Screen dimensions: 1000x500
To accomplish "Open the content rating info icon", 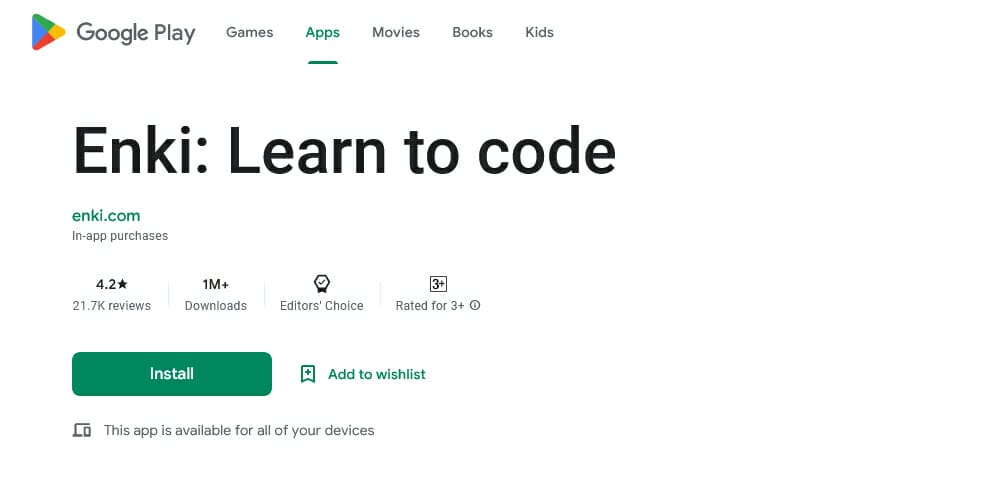I will click(x=475, y=305).
